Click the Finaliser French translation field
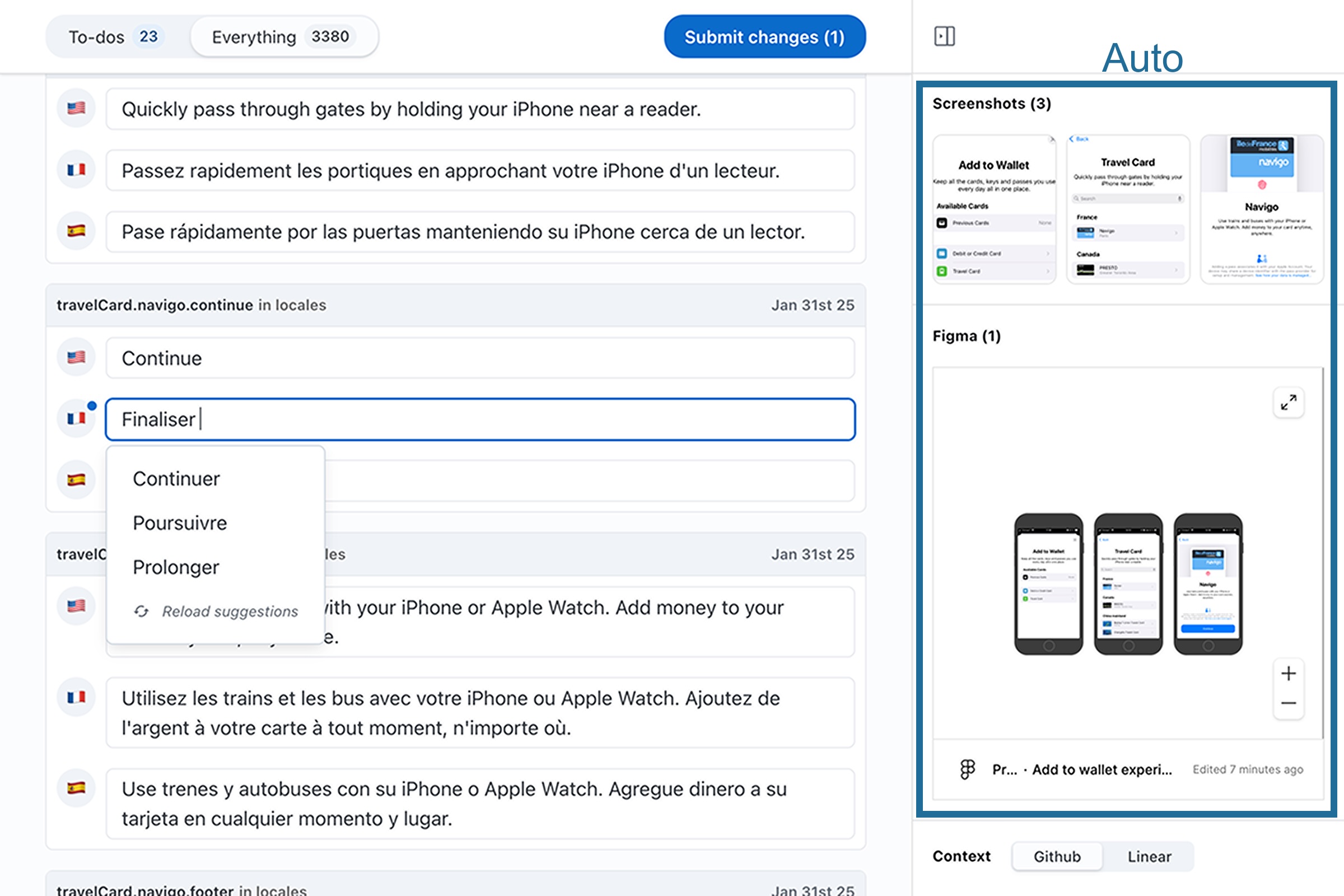 [480, 419]
